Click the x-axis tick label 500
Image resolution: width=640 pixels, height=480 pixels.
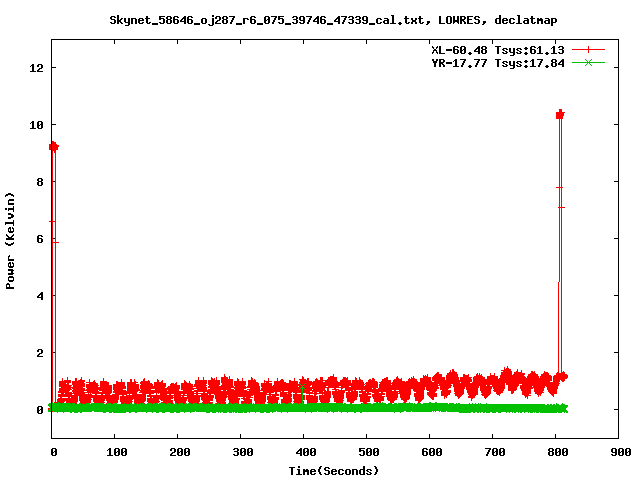click(x=369, y=452)
